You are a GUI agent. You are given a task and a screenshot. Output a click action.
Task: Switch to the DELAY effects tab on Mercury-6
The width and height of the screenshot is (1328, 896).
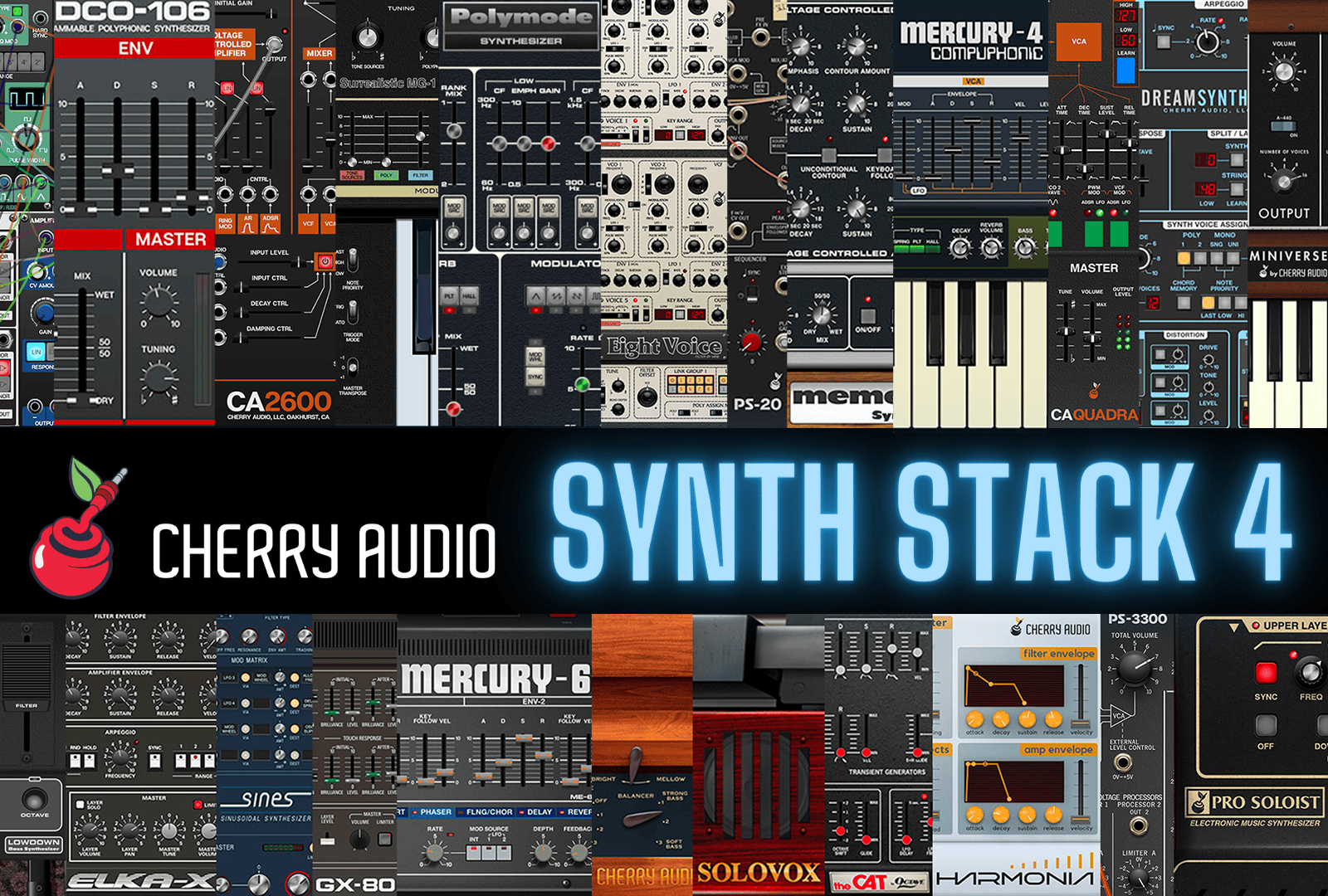tap(535, 812)
